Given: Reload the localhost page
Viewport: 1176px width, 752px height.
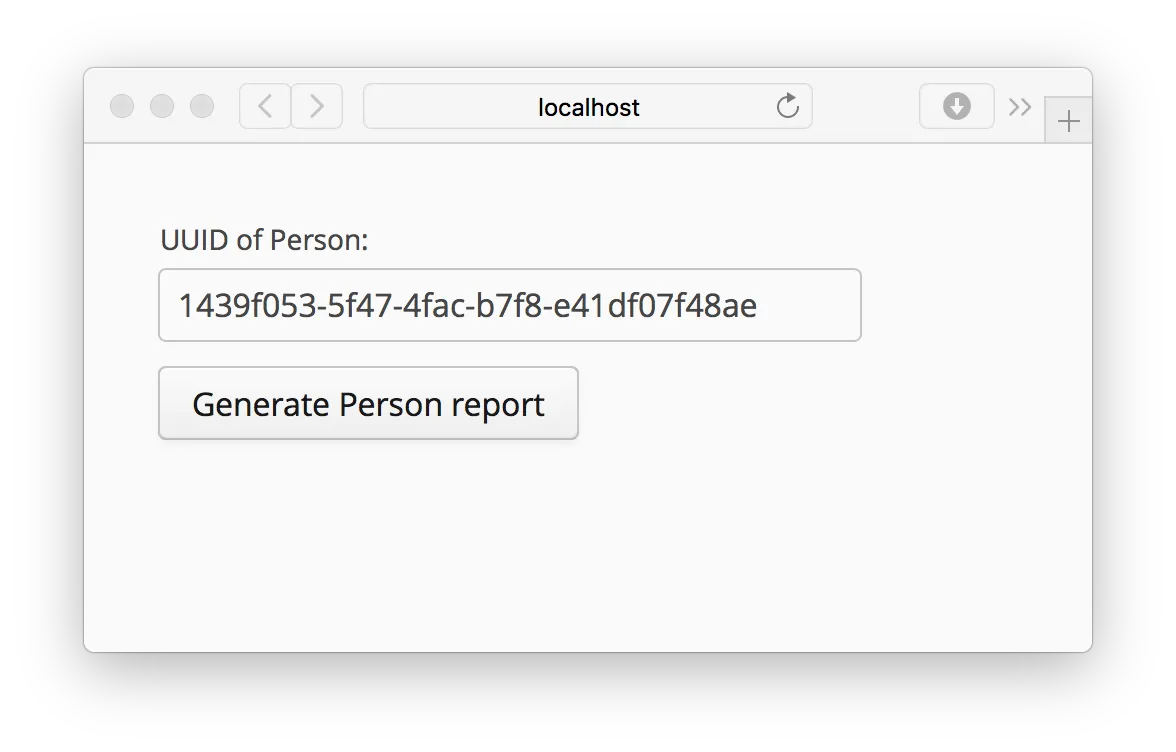Looking at the screenshot, I should click(788, 106).
